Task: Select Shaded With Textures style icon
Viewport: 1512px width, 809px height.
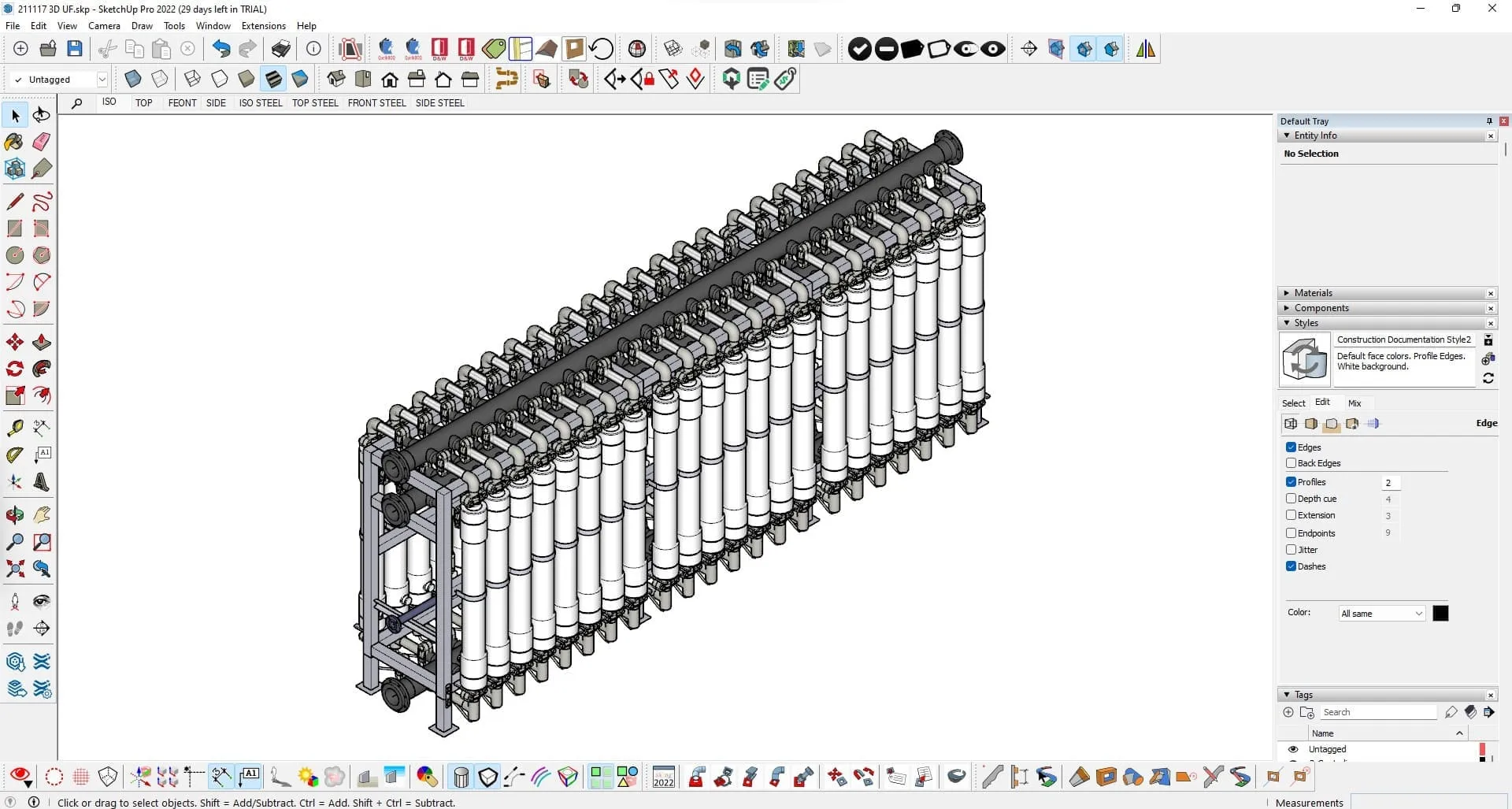Action: (273, 79)
